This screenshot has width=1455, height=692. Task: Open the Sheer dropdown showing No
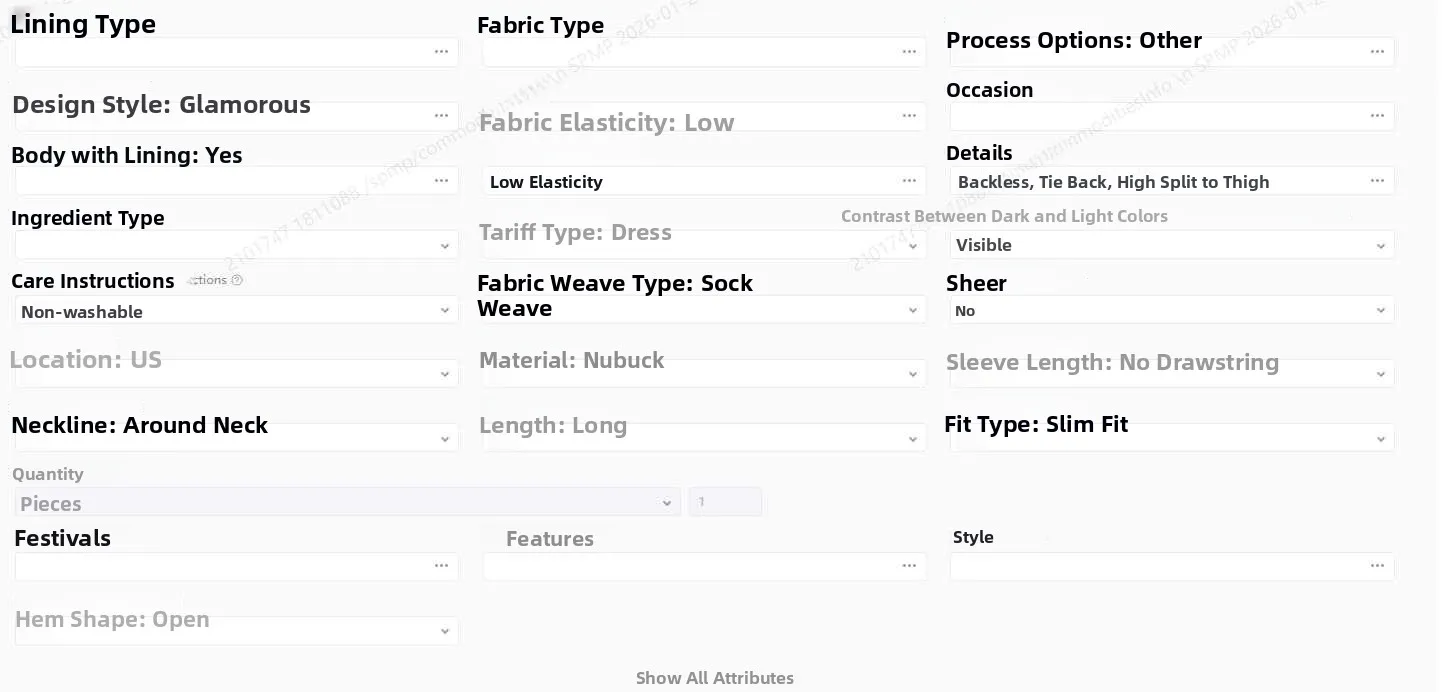click(1172, 311)
